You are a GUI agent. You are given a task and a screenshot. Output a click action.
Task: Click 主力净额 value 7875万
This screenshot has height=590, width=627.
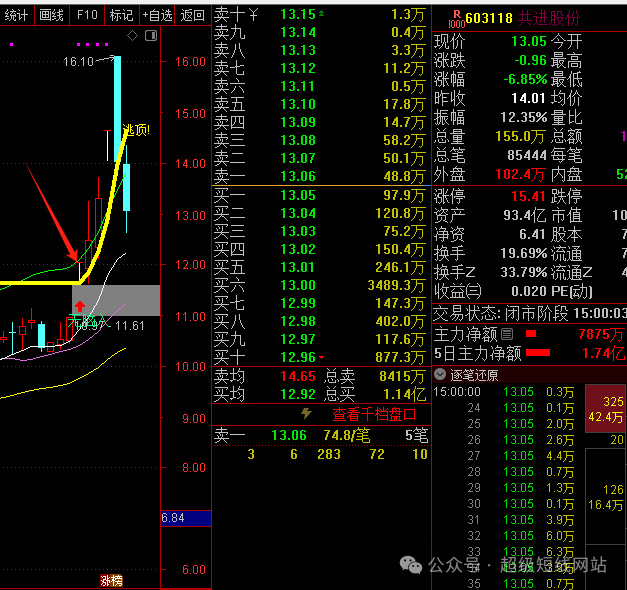601,334
